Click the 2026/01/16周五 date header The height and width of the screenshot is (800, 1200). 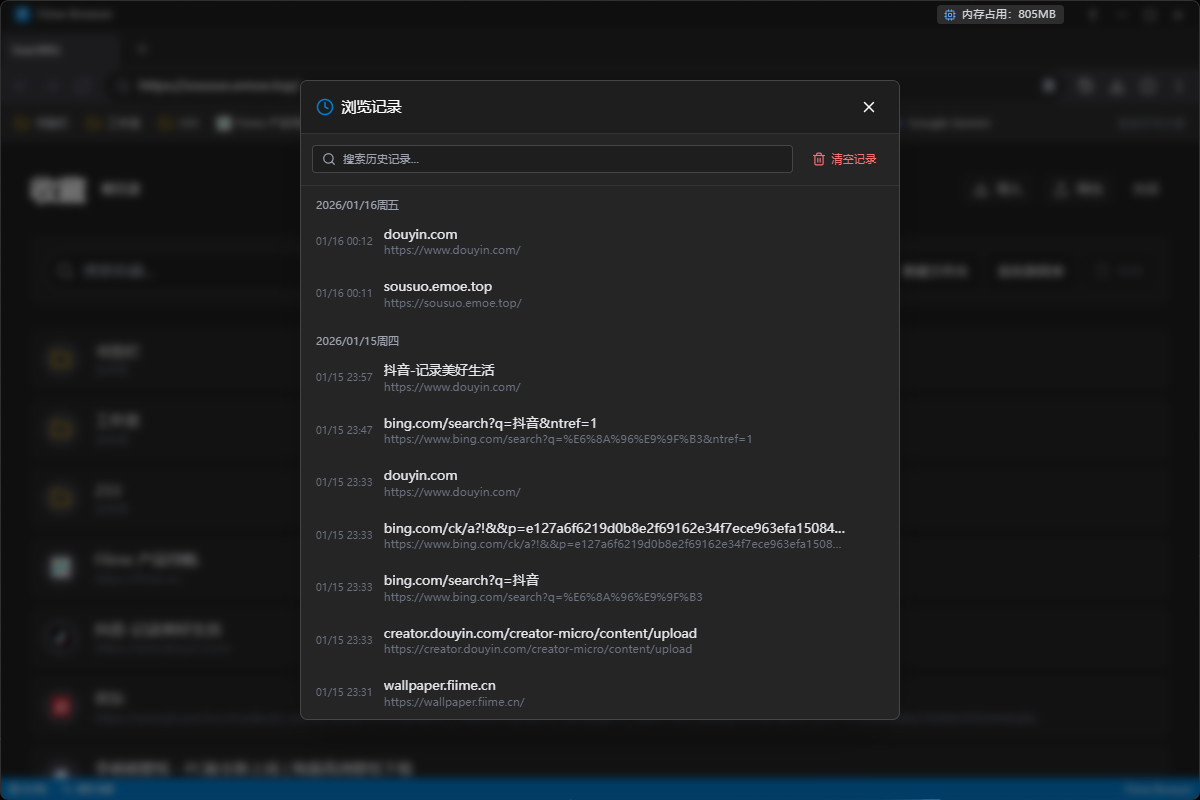click(x=357, y=205)
